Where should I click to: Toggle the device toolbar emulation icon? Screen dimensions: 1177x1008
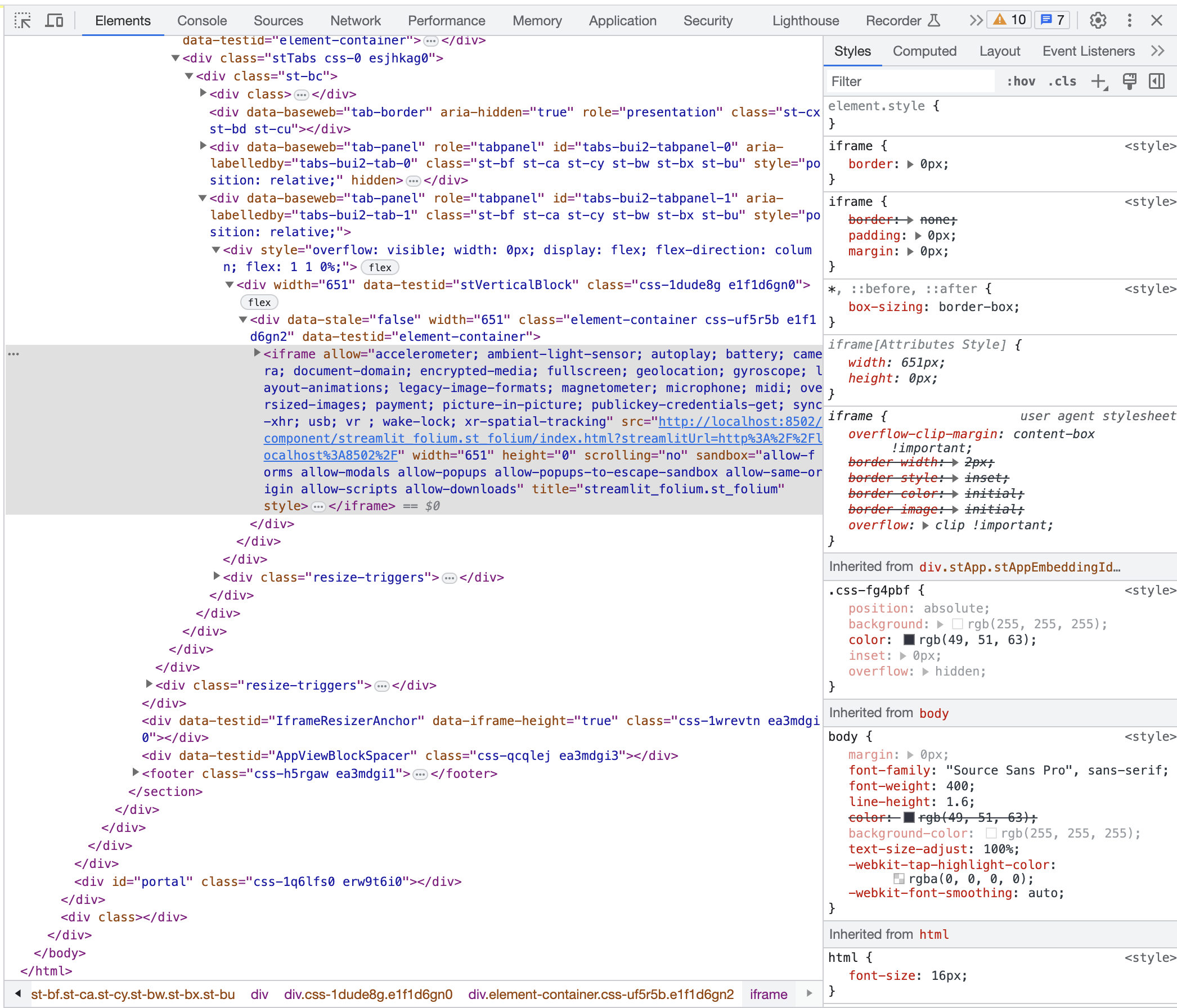[x=54, y=20]
